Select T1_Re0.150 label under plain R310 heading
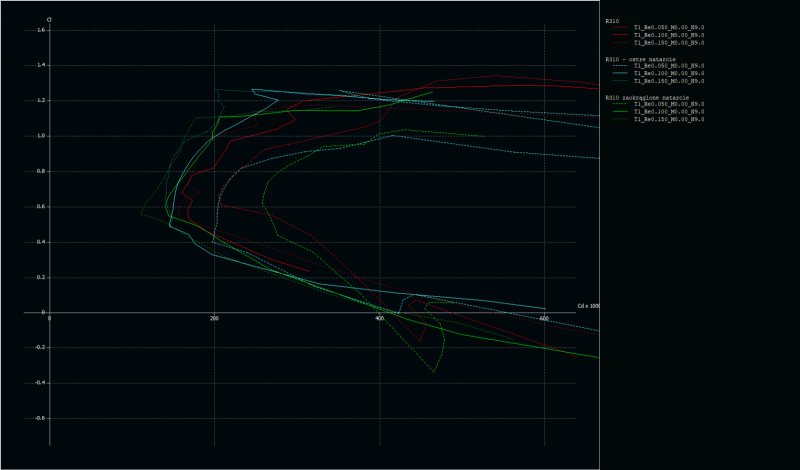This screenshot has width=800, height=470. (669, 43)
